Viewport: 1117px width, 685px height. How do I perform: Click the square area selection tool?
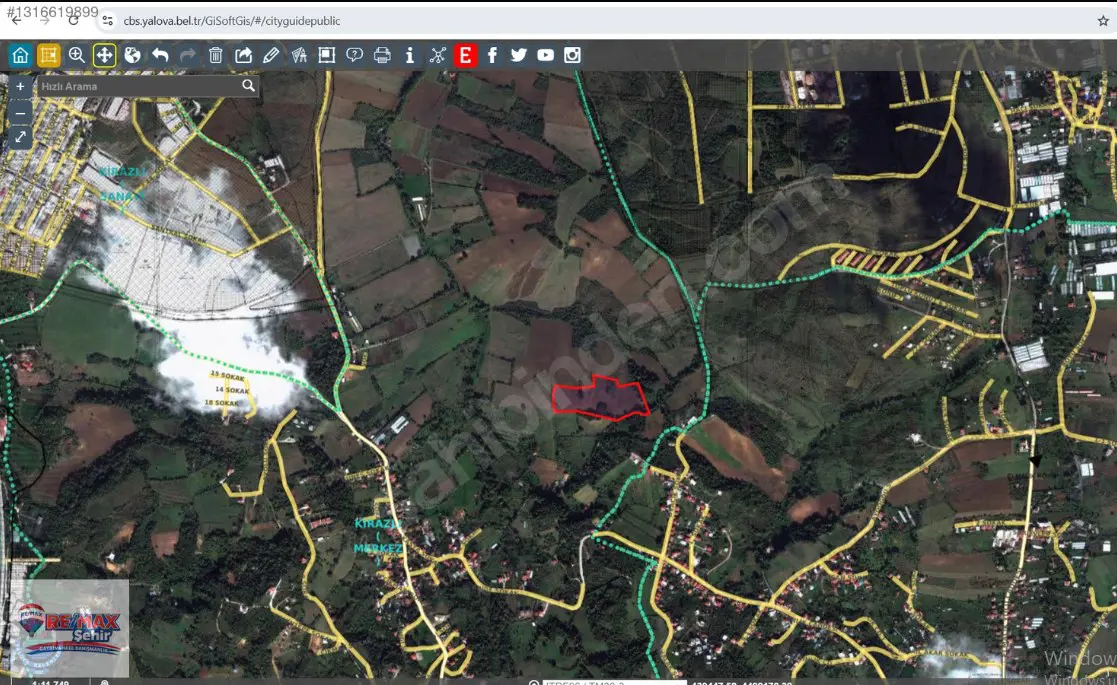tap(326, 55)
